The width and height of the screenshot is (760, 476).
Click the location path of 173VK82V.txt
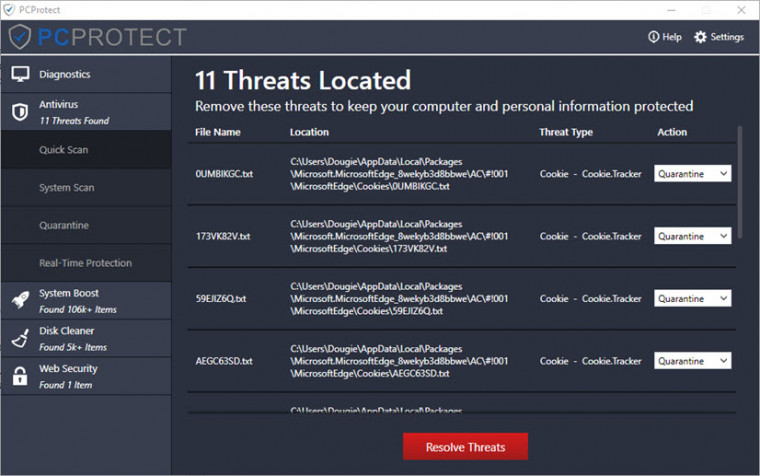click(399, 237)
